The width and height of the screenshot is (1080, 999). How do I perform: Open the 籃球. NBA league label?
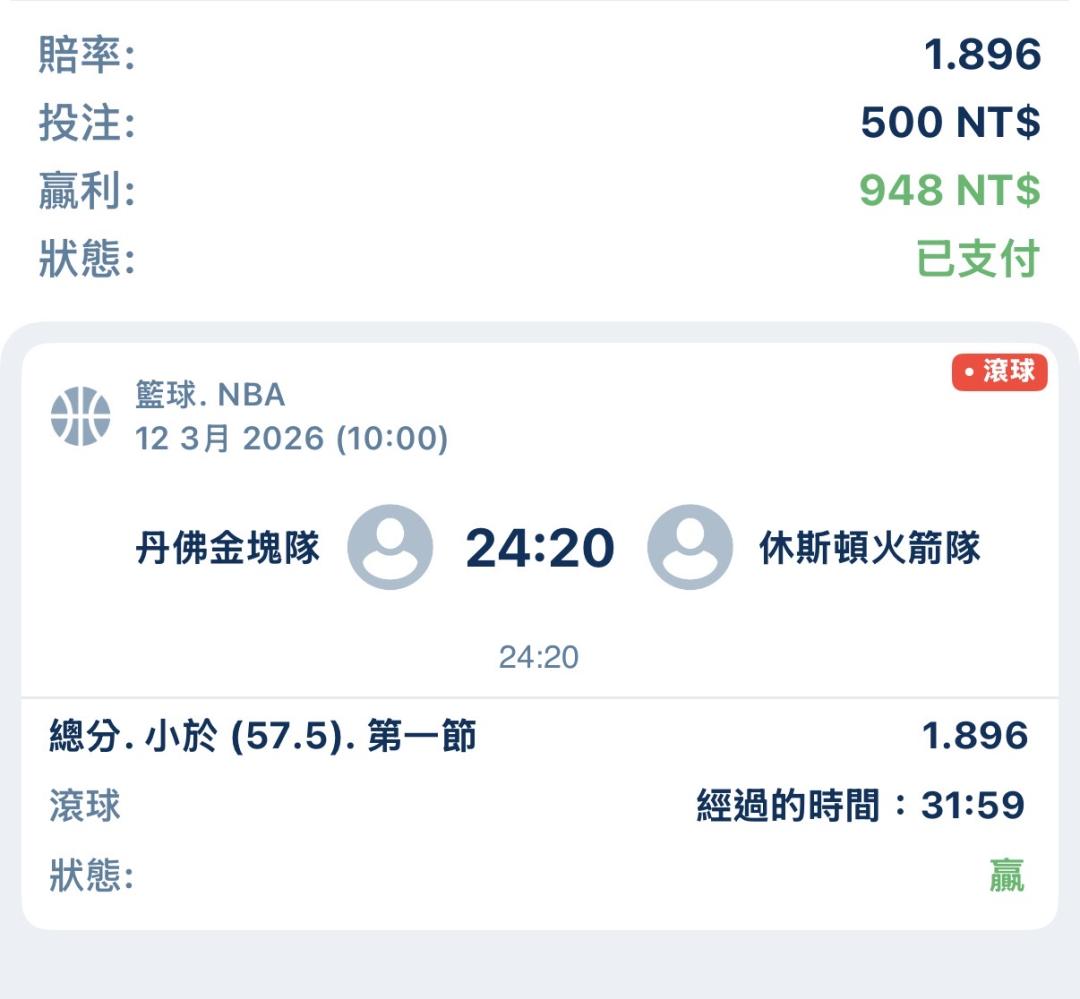coord(211,395)
